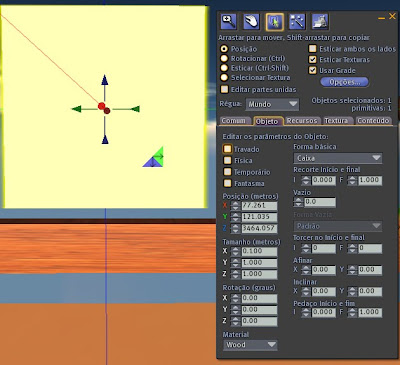The image size is (400, 365).
Task: Click the Tamanho Z size field
Action: point(259,274)
